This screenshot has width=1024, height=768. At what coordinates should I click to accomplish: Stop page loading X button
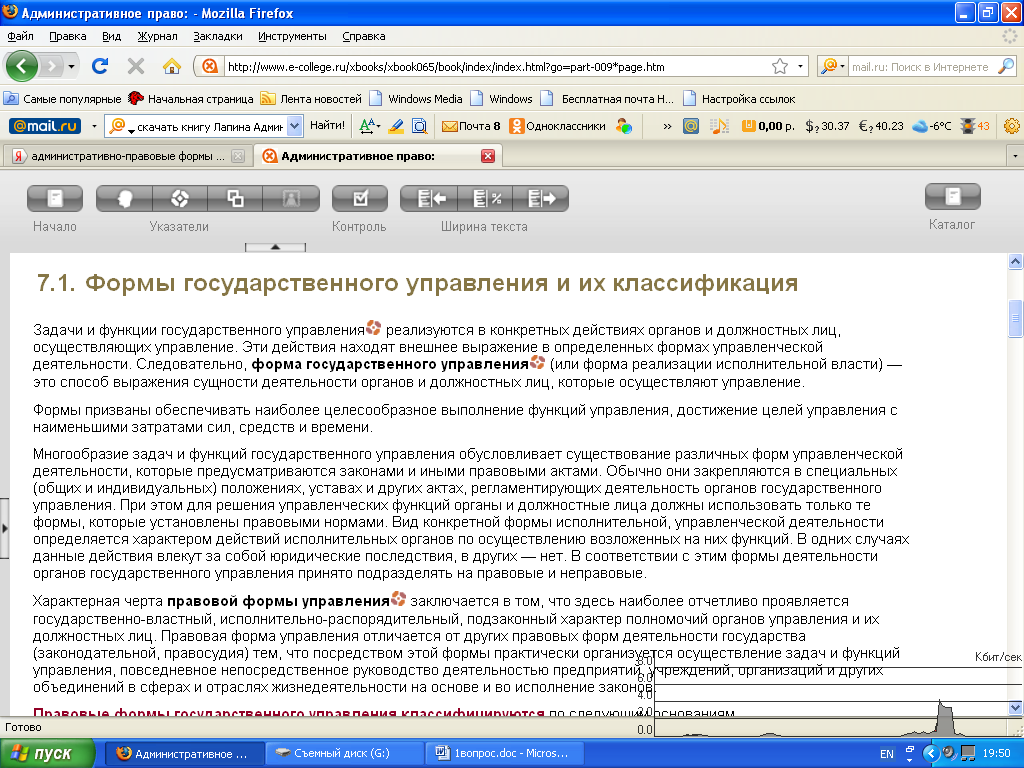pos(136,66)
